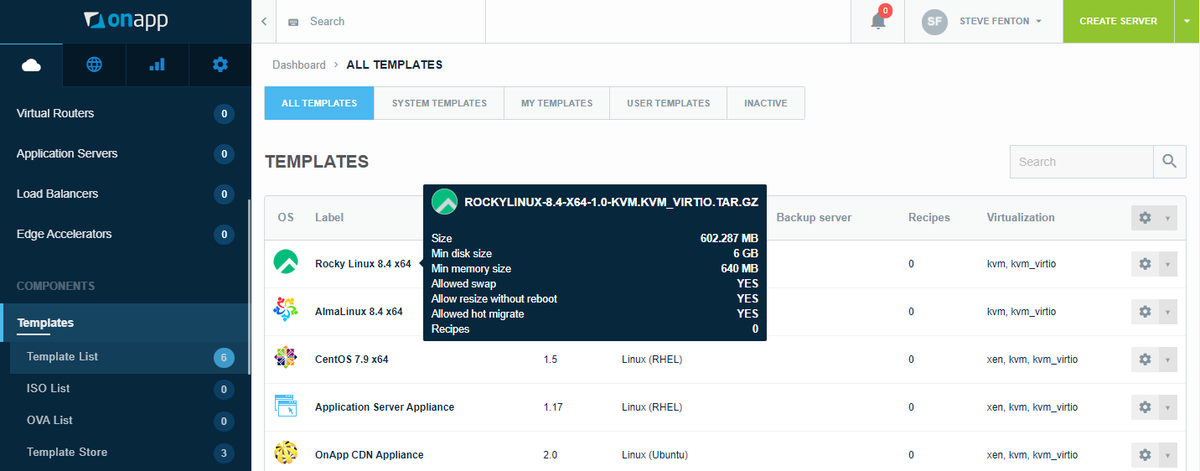Click Application Server Appliance label
Viewport: 1200px width, 471px height.
(385, 407)
